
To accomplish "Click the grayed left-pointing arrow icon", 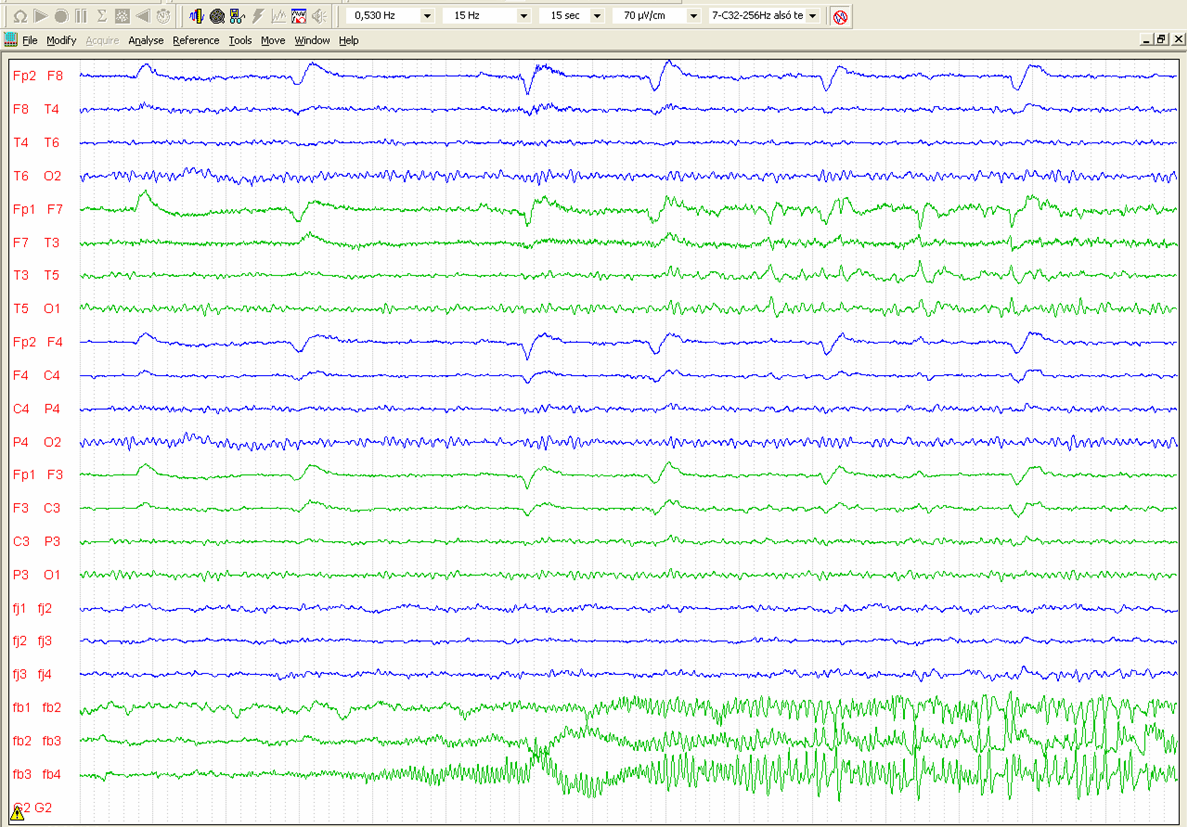I will tap(142, 16).
